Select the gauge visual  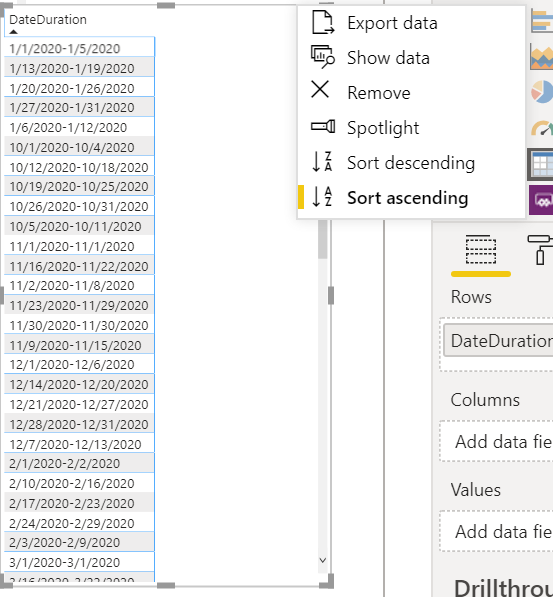point(542,128)
